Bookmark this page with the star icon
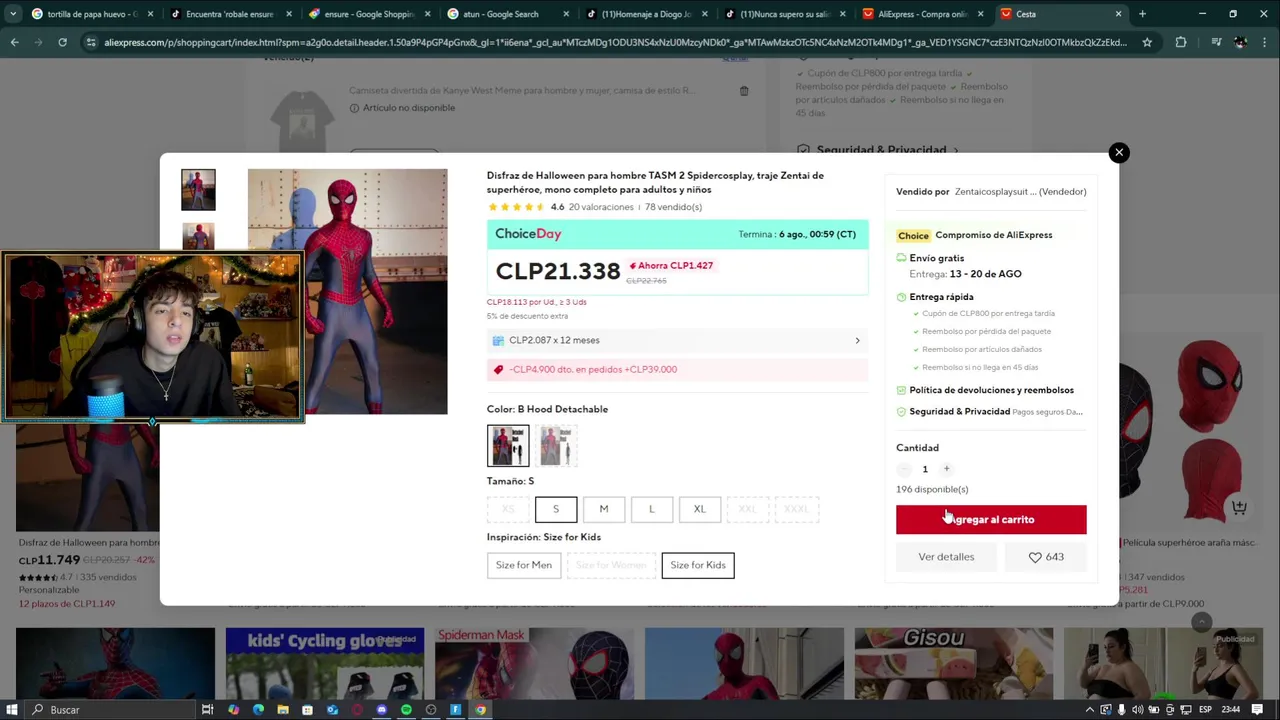The image size is (1280, 720). point(1147,42)
